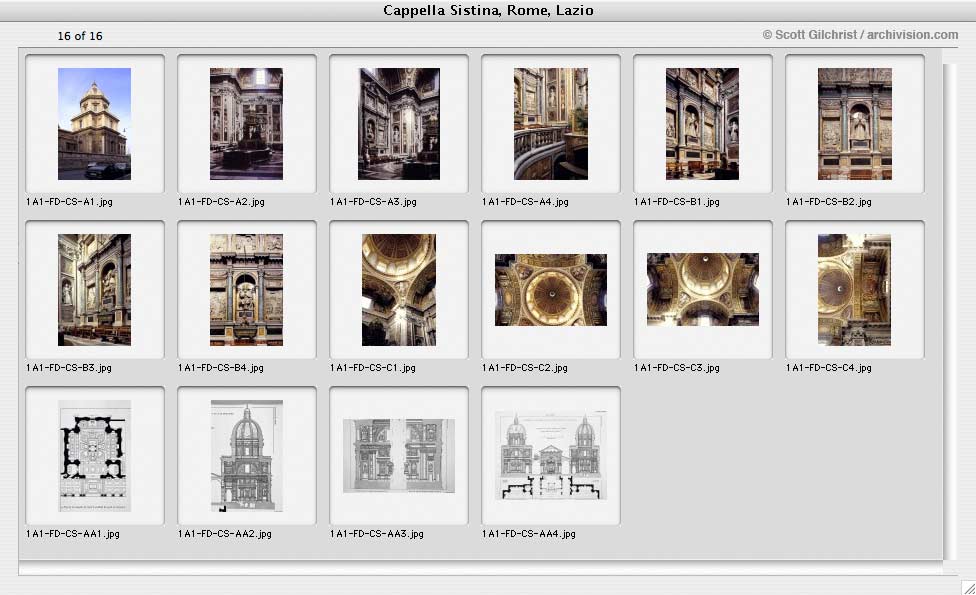Click the '16 of 16' image count
Screen dimensions: 976x595
80,36
